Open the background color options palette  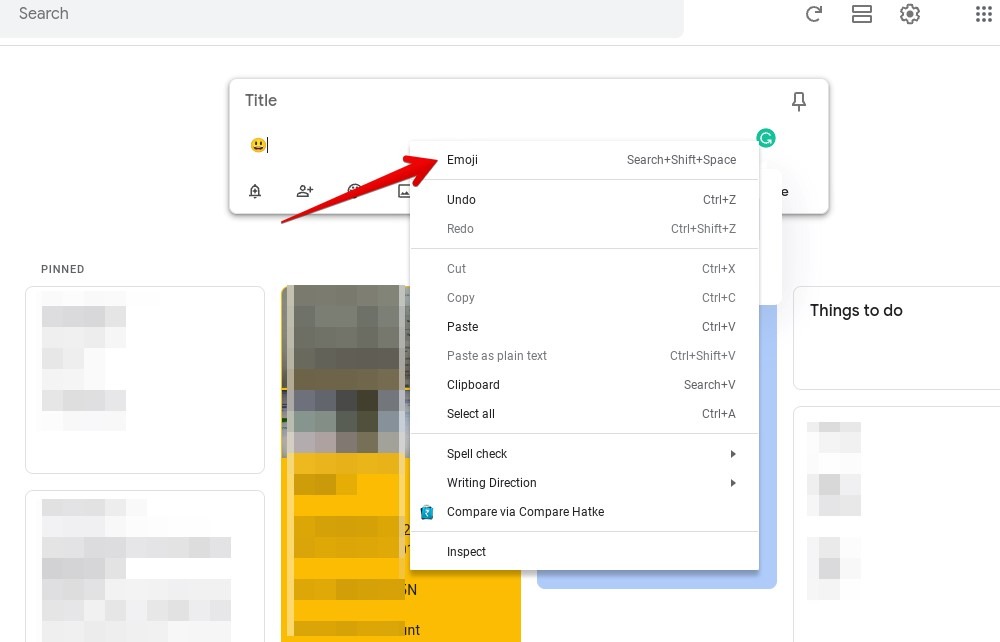click(x=355, y=191)
